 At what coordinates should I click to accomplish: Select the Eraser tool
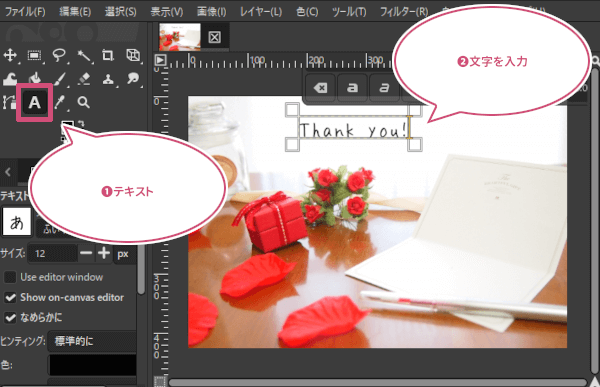coord(83,79)
